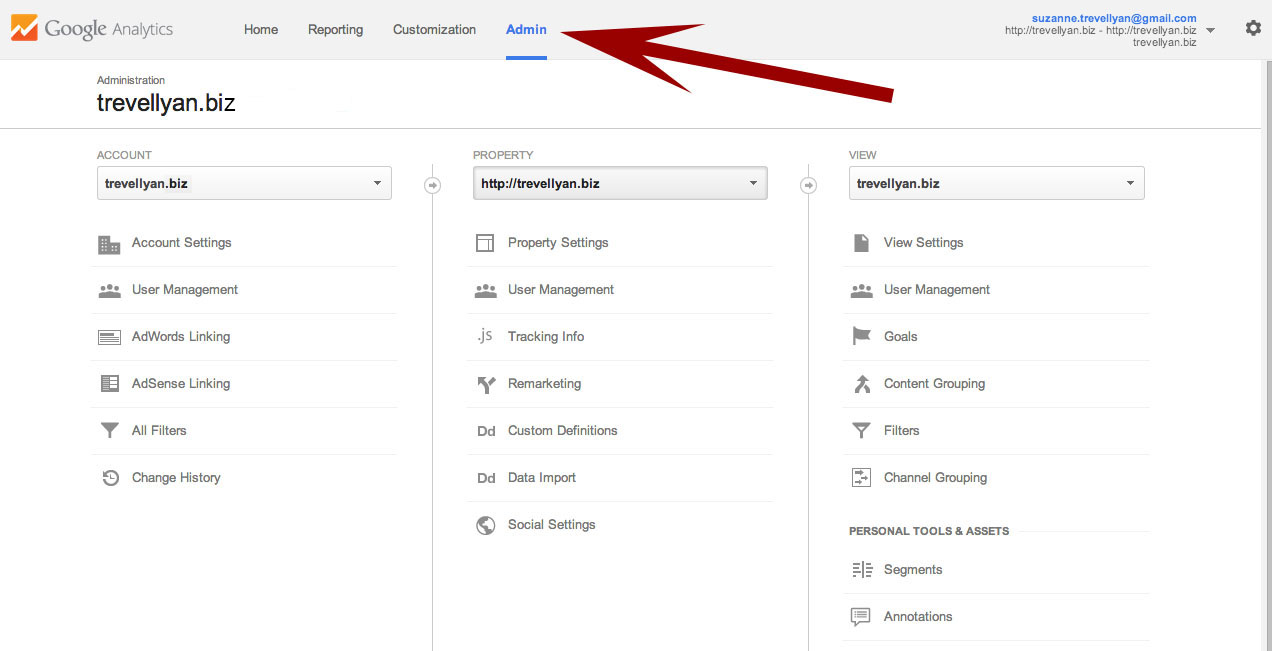Viewport: 1272px width, 651px height.
Task: Open the Property dropdown http://trevellyan.biz
Action: 620,183
